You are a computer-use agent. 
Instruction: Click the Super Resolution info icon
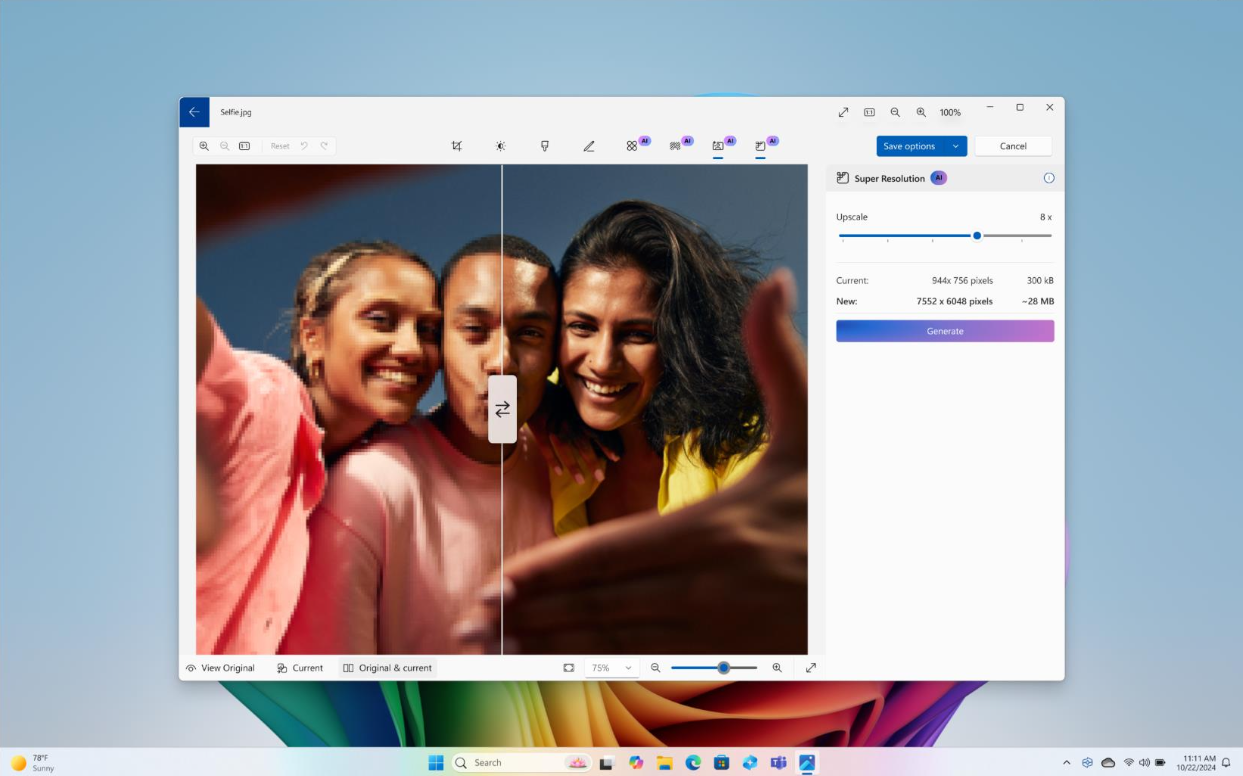1049,178
